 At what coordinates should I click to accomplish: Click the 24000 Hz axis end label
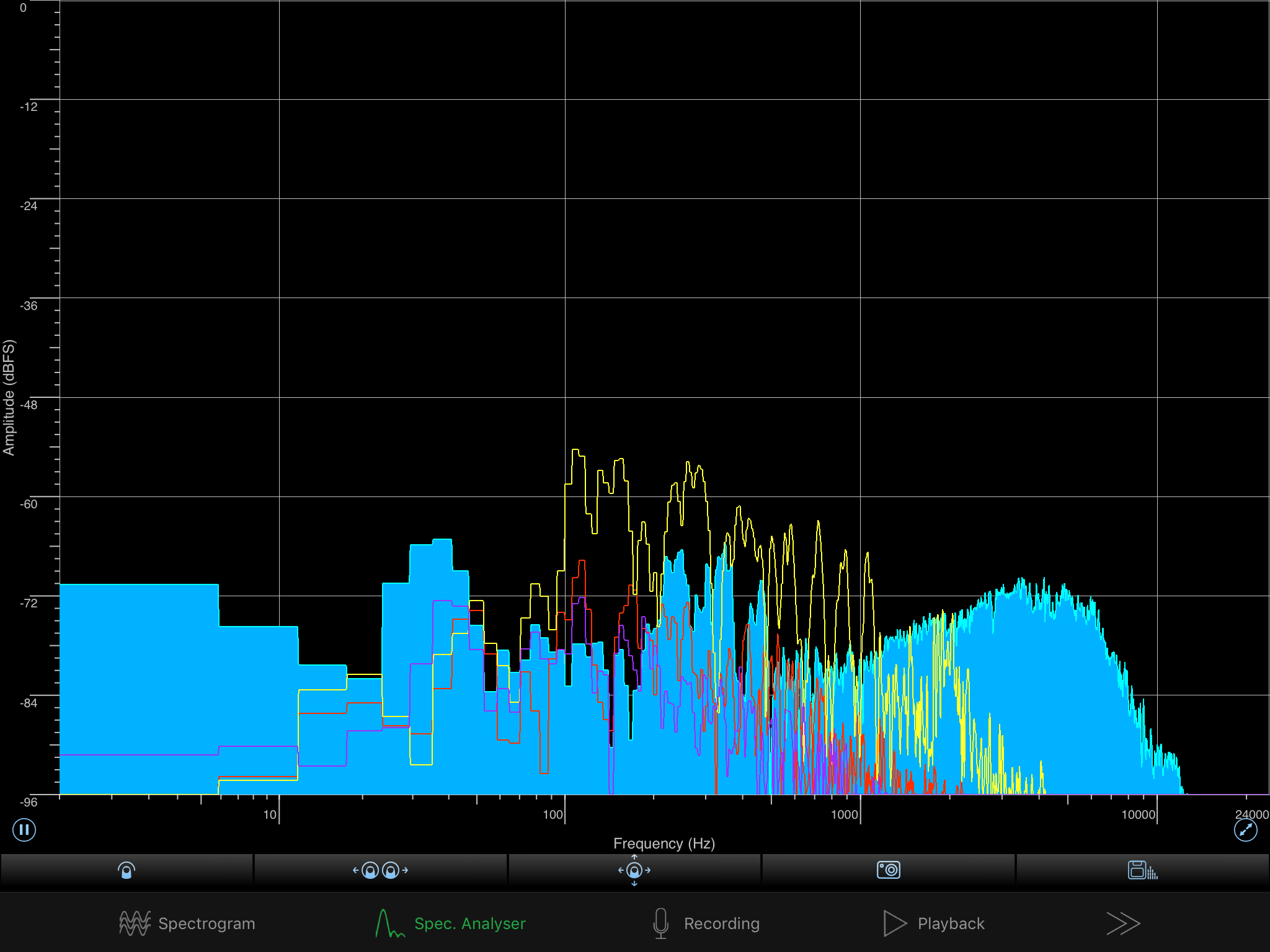[x=1251, y=814]
